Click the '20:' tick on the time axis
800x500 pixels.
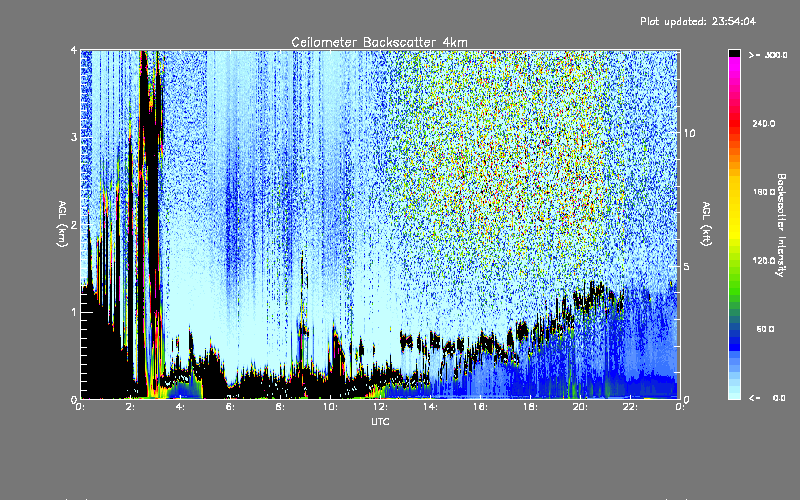click(x=580, y=407)
